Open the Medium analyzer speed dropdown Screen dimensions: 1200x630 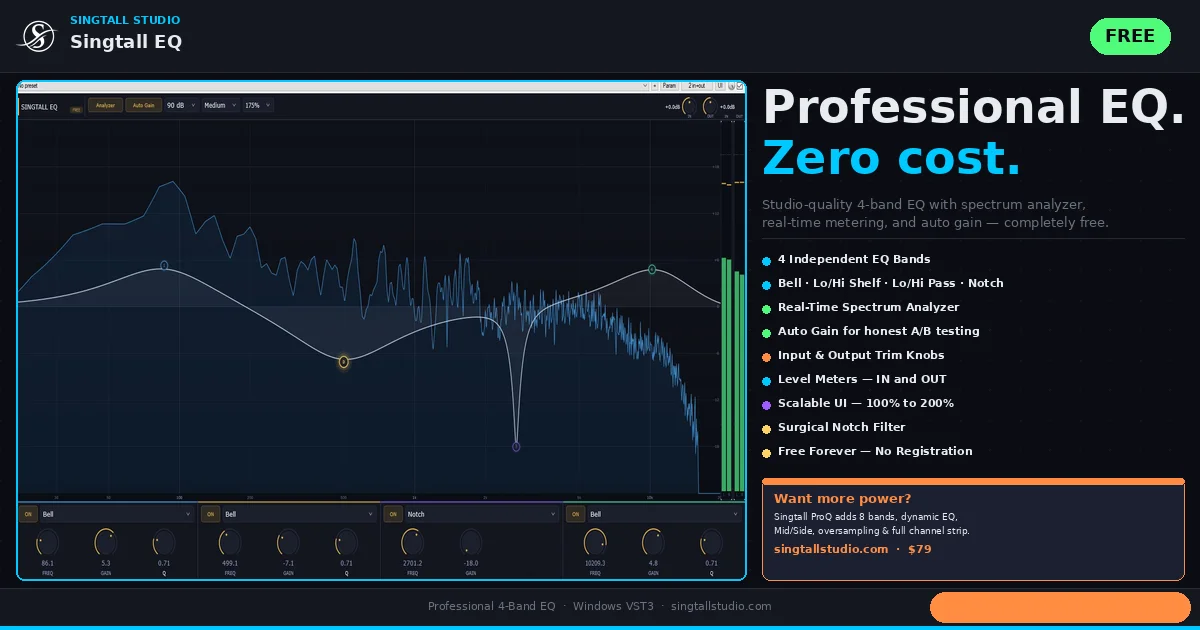[x=220, y=105]
